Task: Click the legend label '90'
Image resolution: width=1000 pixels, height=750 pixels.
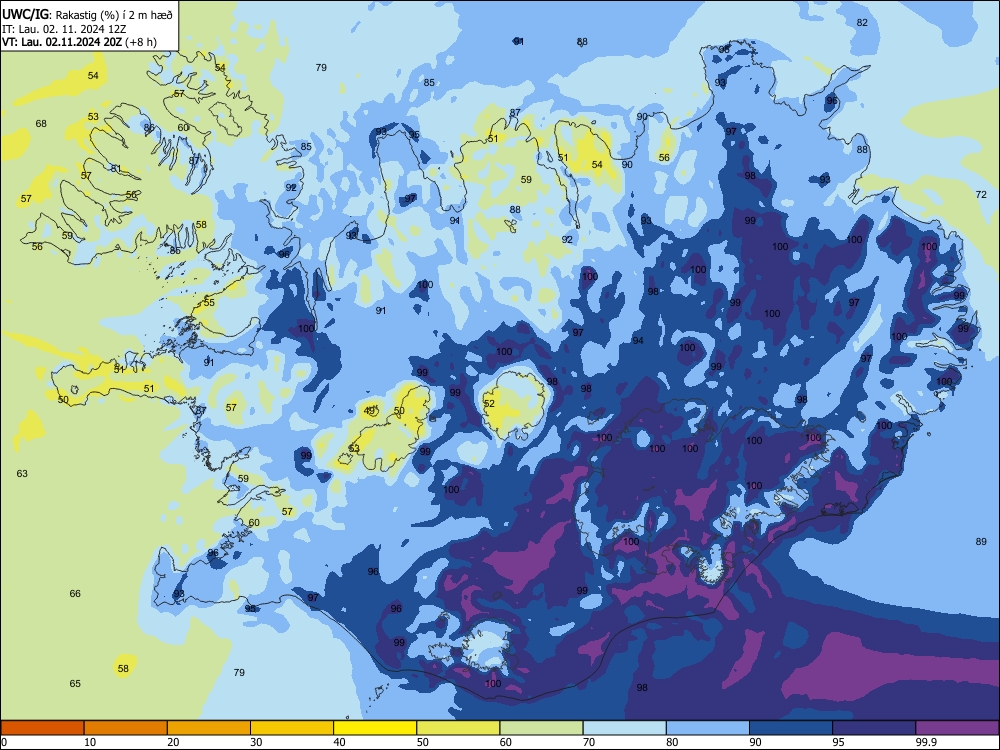Action: [755, 742]
